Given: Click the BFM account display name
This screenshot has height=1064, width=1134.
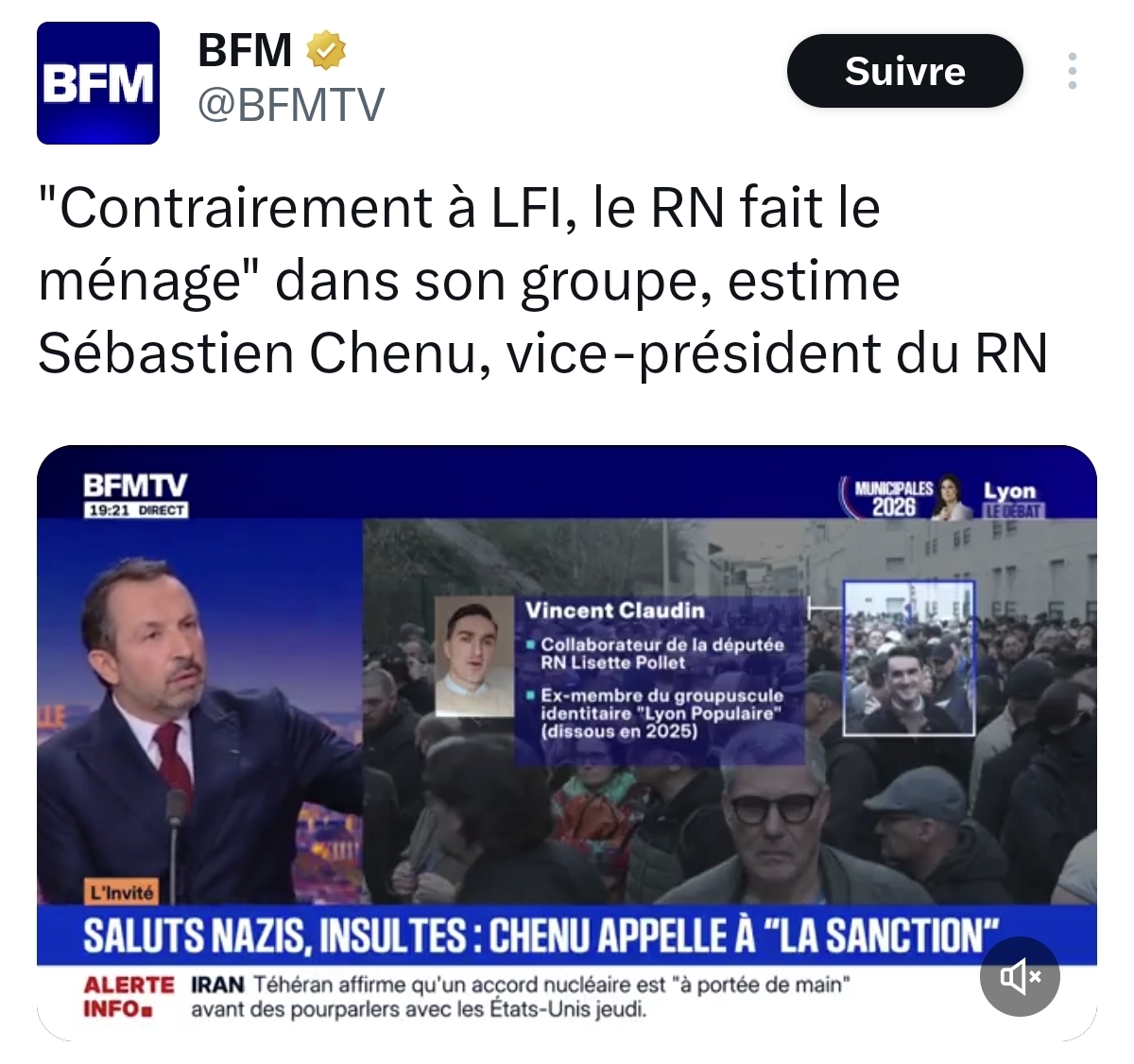Looking at the screenshot, I should [x=246, y=50].
